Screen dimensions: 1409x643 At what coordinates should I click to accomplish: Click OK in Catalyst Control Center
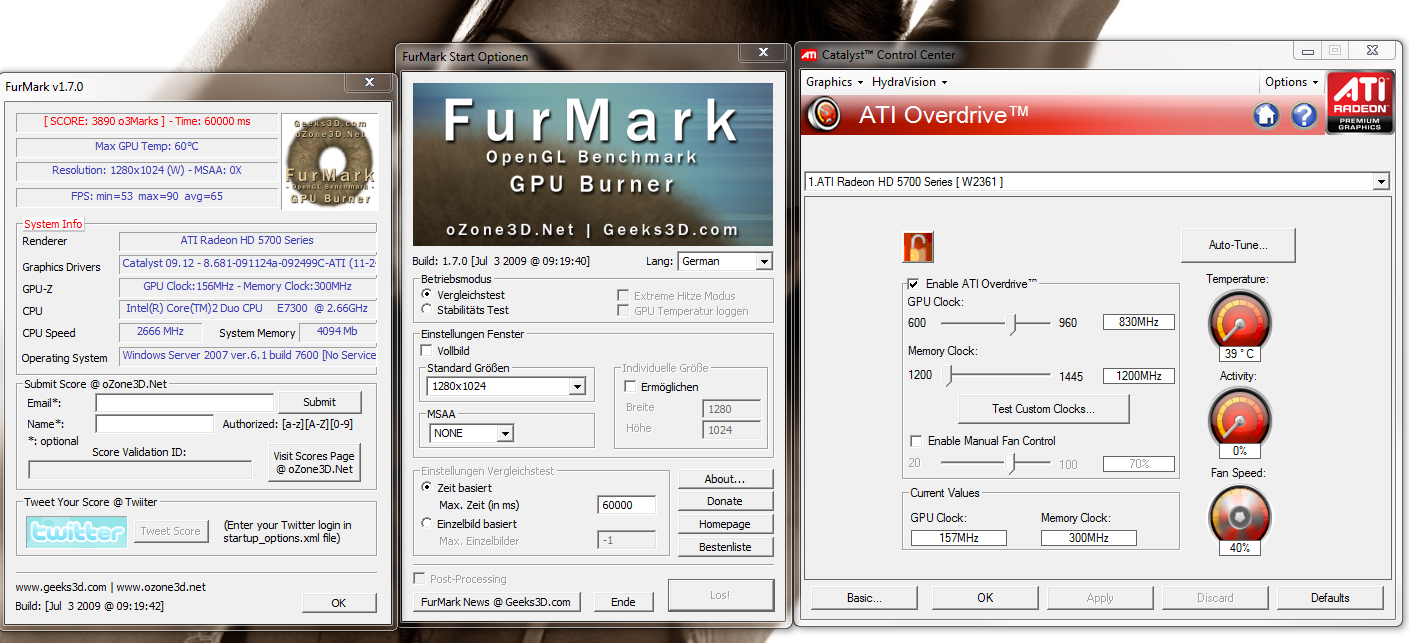click(x=985, y=598)
